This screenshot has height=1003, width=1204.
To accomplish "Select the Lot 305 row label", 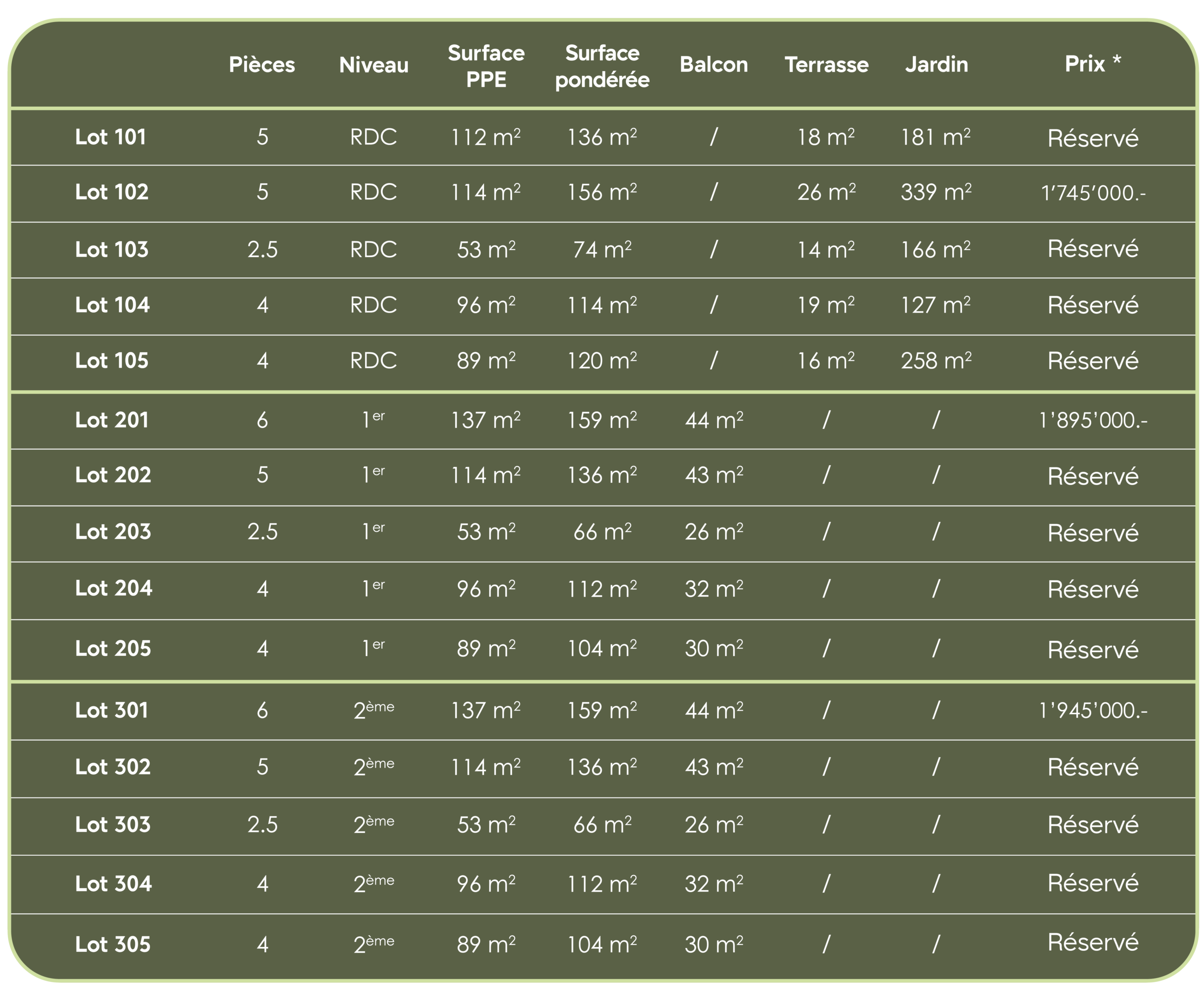I will 113,945.
